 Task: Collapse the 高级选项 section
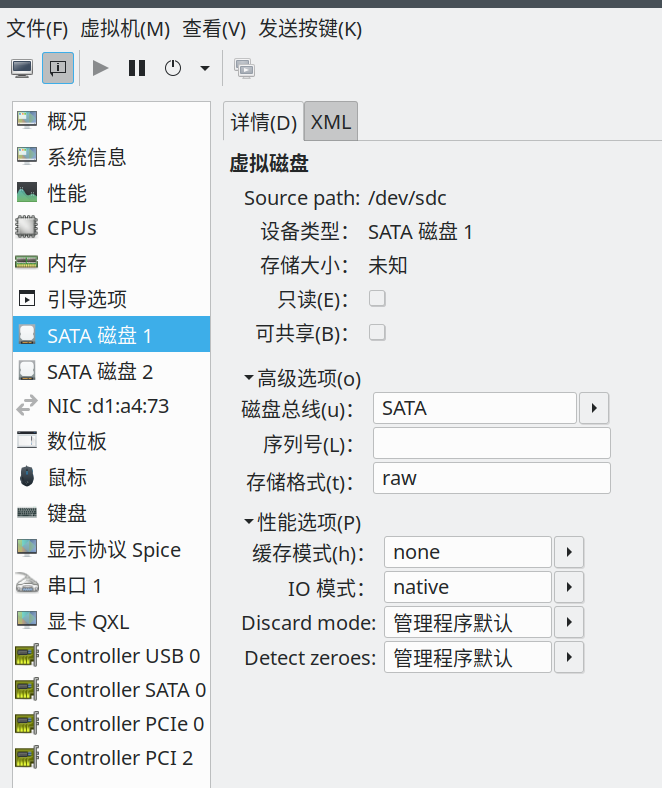pyautogui.click(x=249, y=379)
